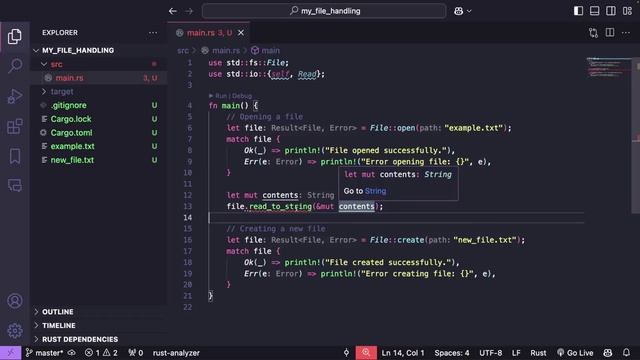The width and height of the screenshot is (640, 360).
Task: Click the Copilot icon in title bar
Action: [x=458, y=11]
